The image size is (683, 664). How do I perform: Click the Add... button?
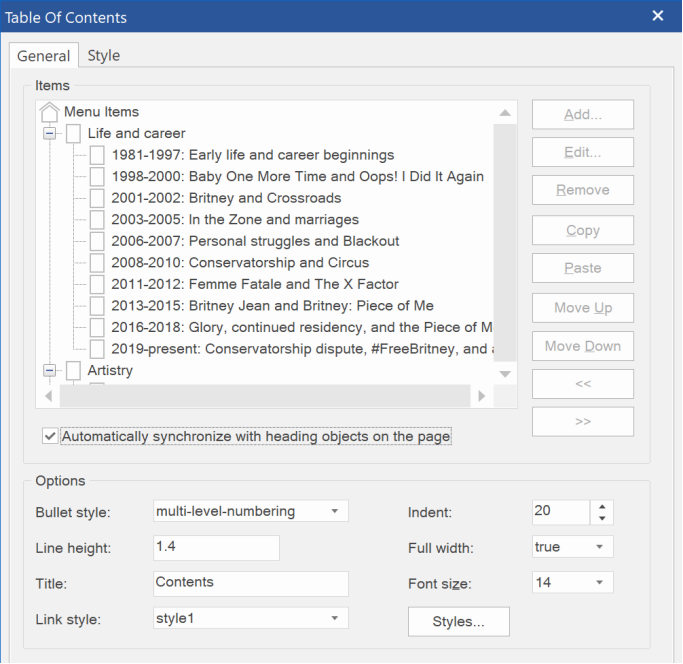coord(583,115)
